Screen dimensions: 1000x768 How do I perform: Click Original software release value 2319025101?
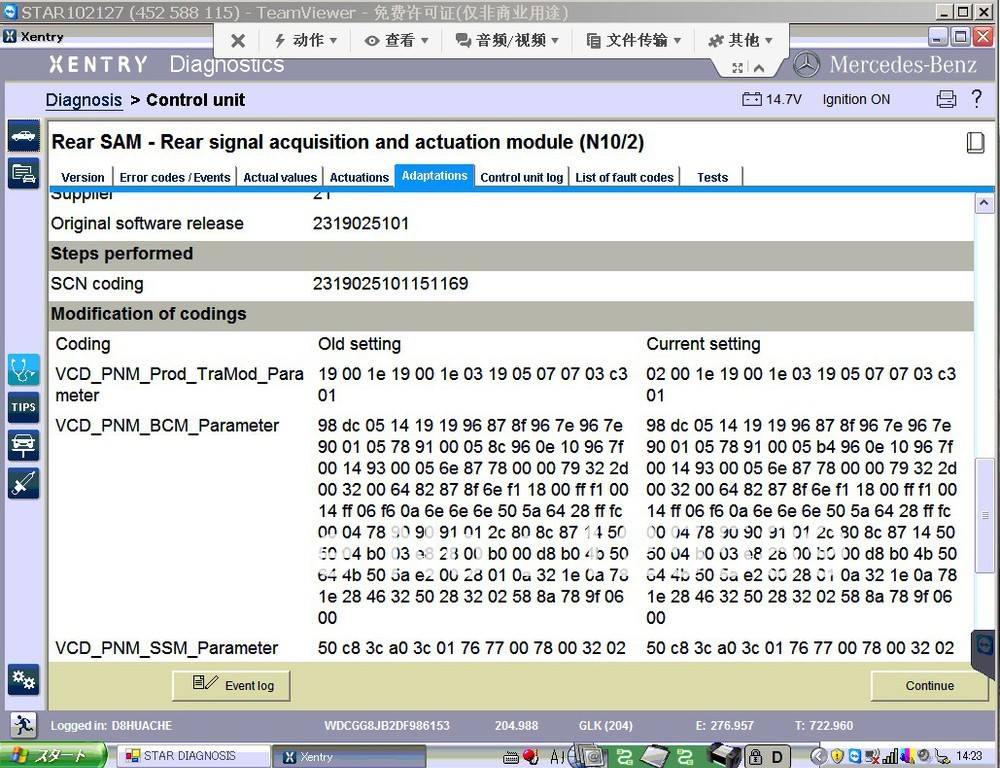tap(360, 223)
